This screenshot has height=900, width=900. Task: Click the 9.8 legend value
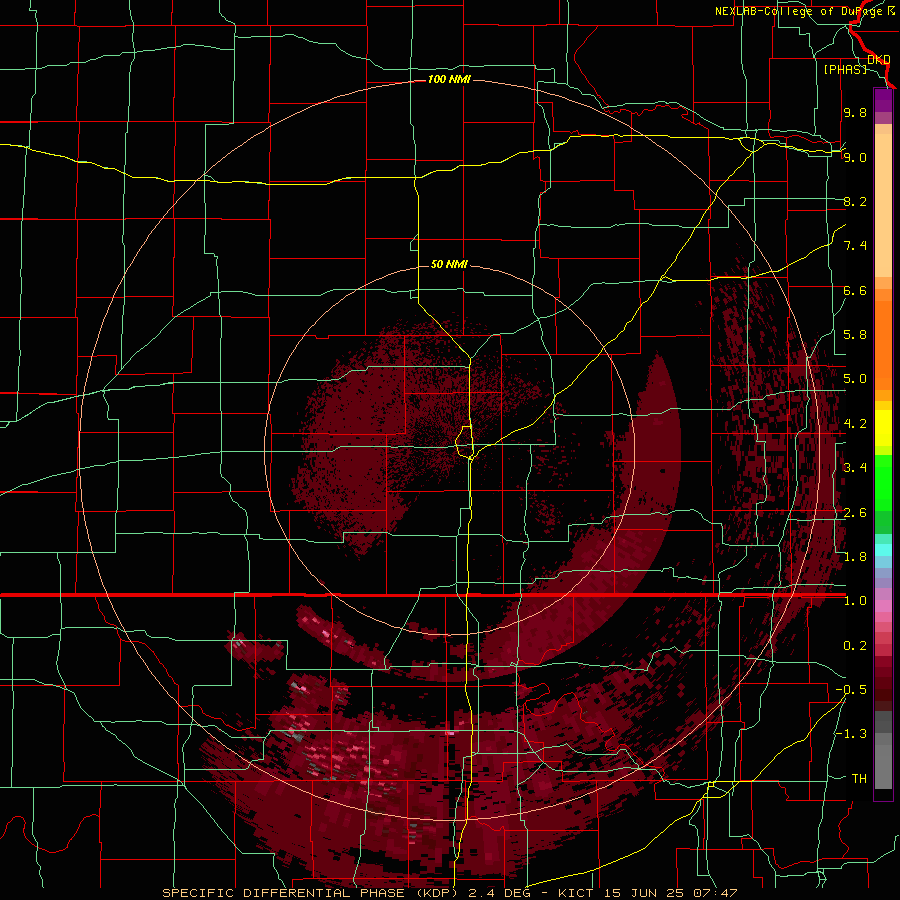[855, 112]
